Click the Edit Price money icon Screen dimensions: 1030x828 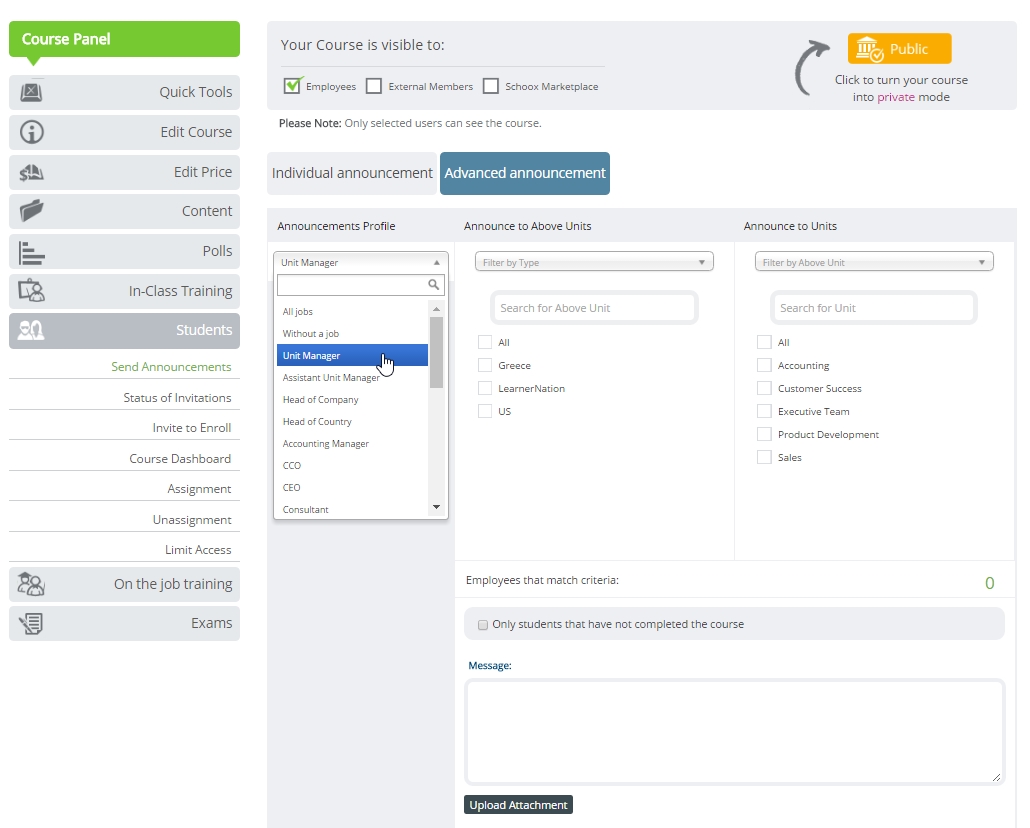32,172
